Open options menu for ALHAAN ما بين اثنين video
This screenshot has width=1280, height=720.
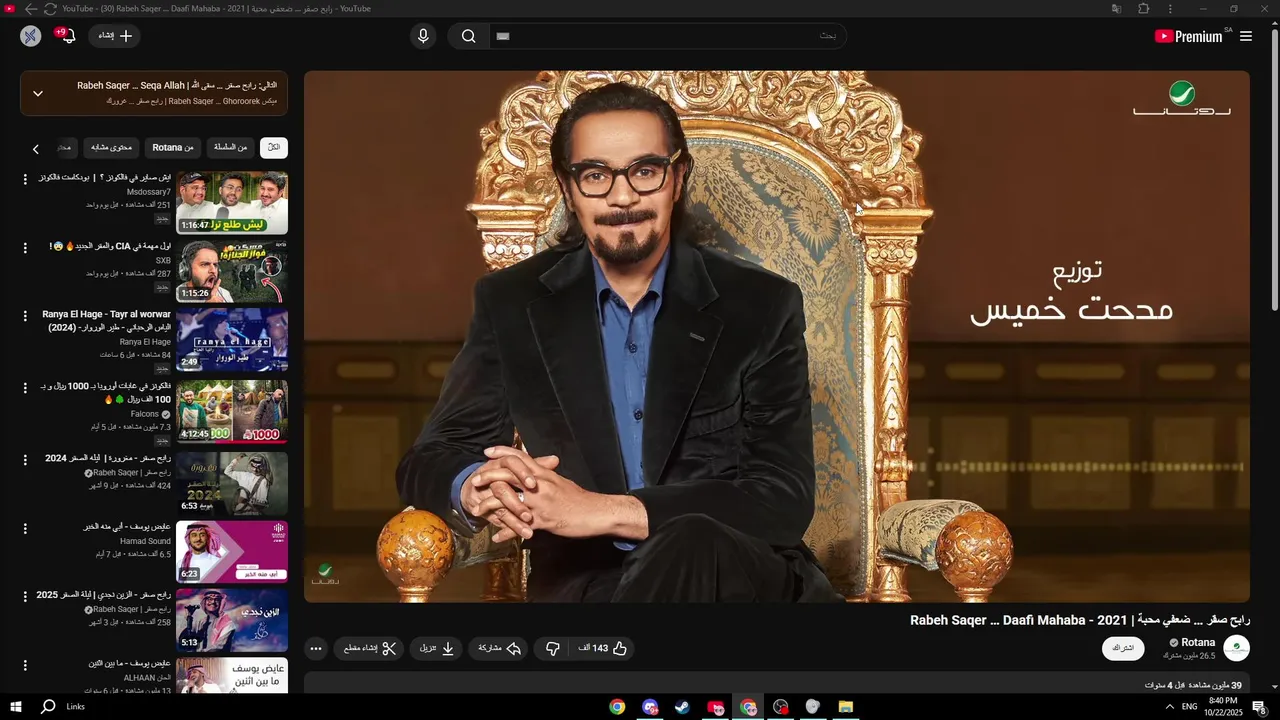(26, 664)
